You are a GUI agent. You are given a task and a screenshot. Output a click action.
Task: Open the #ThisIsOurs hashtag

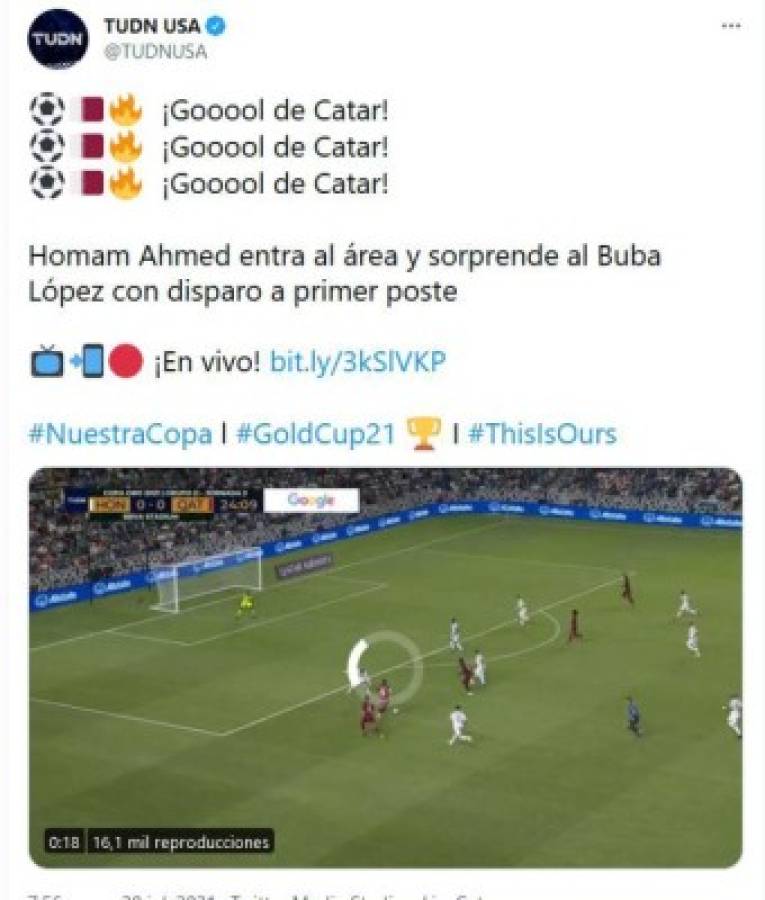coord(542,433)
